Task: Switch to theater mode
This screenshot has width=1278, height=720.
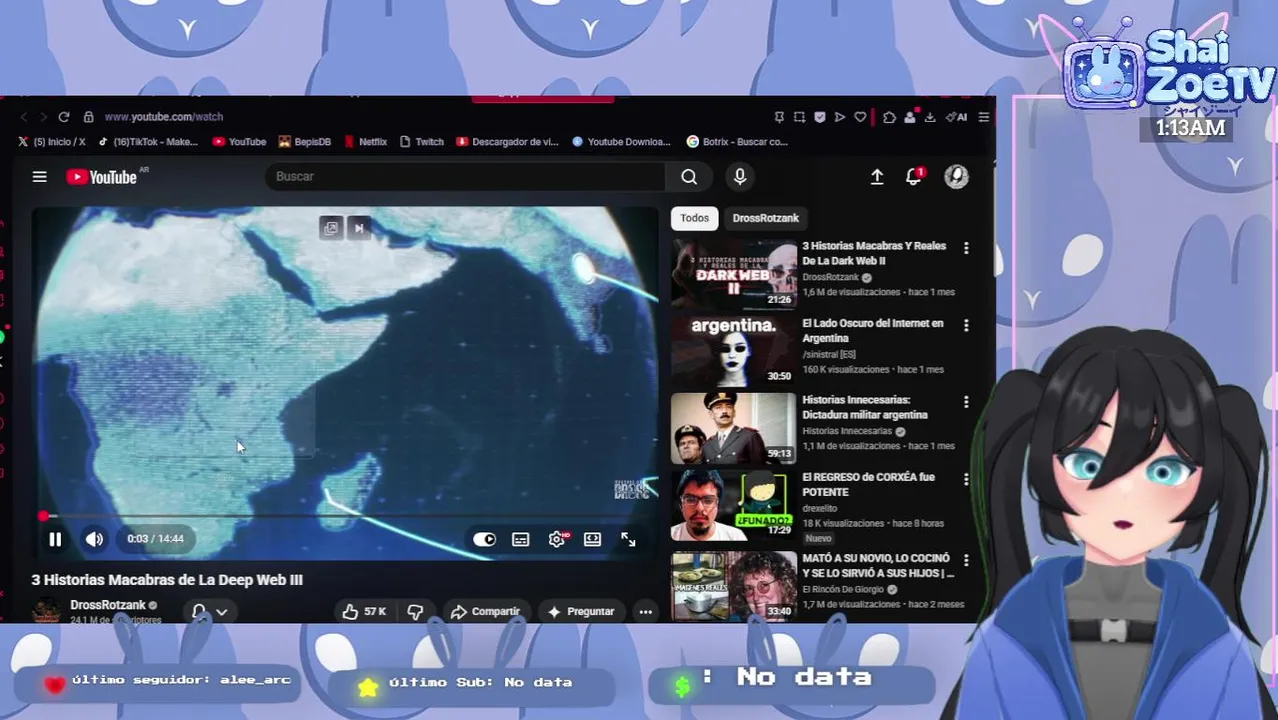Action: (593, 539)
